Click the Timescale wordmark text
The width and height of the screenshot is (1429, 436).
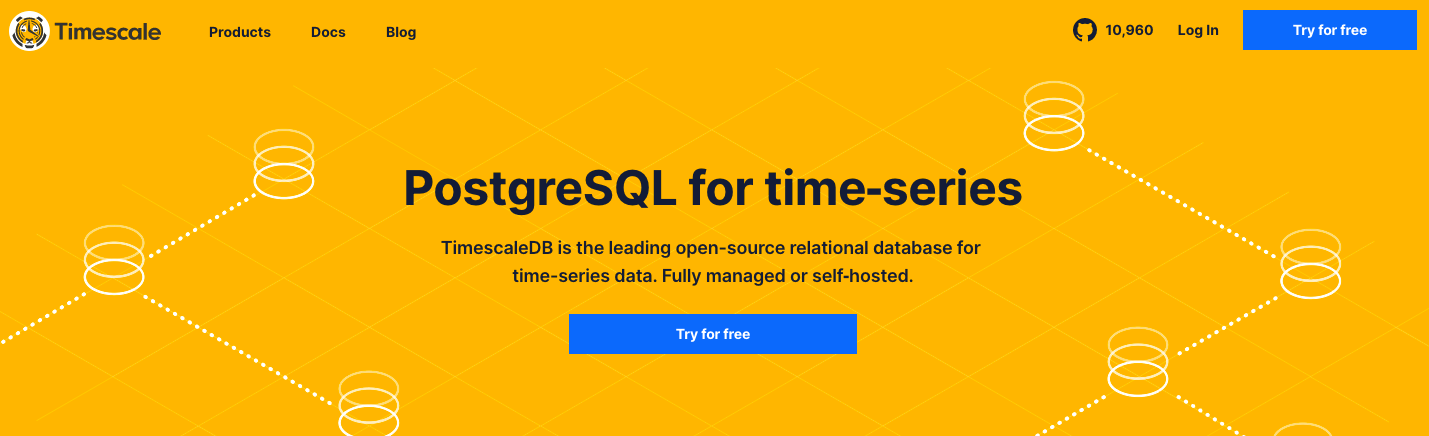click(108, 31)
